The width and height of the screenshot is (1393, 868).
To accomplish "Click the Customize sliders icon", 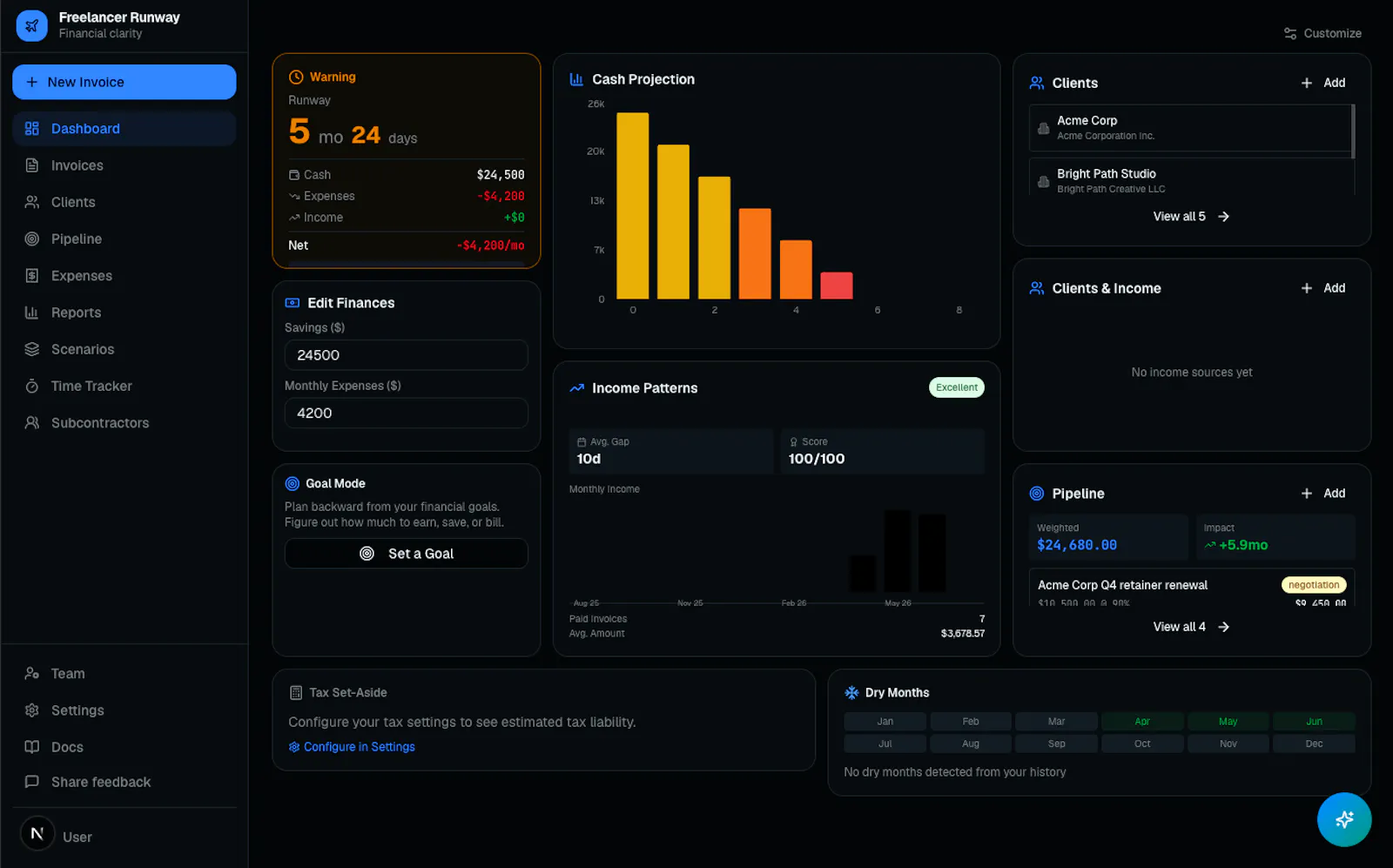I will click(x=1290, y=33).
